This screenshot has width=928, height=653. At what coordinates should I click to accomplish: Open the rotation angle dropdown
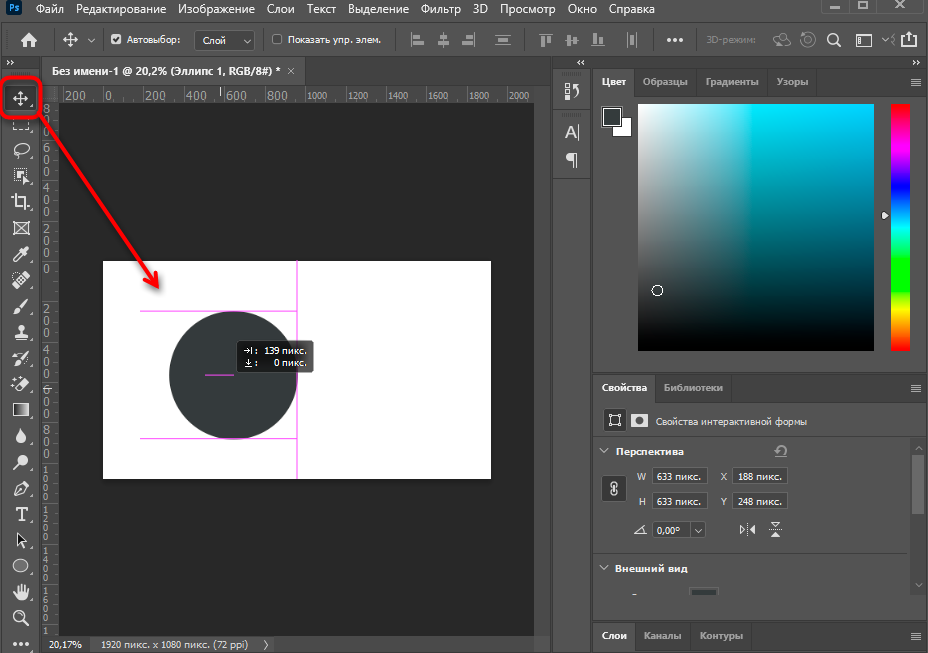(698, 530)
